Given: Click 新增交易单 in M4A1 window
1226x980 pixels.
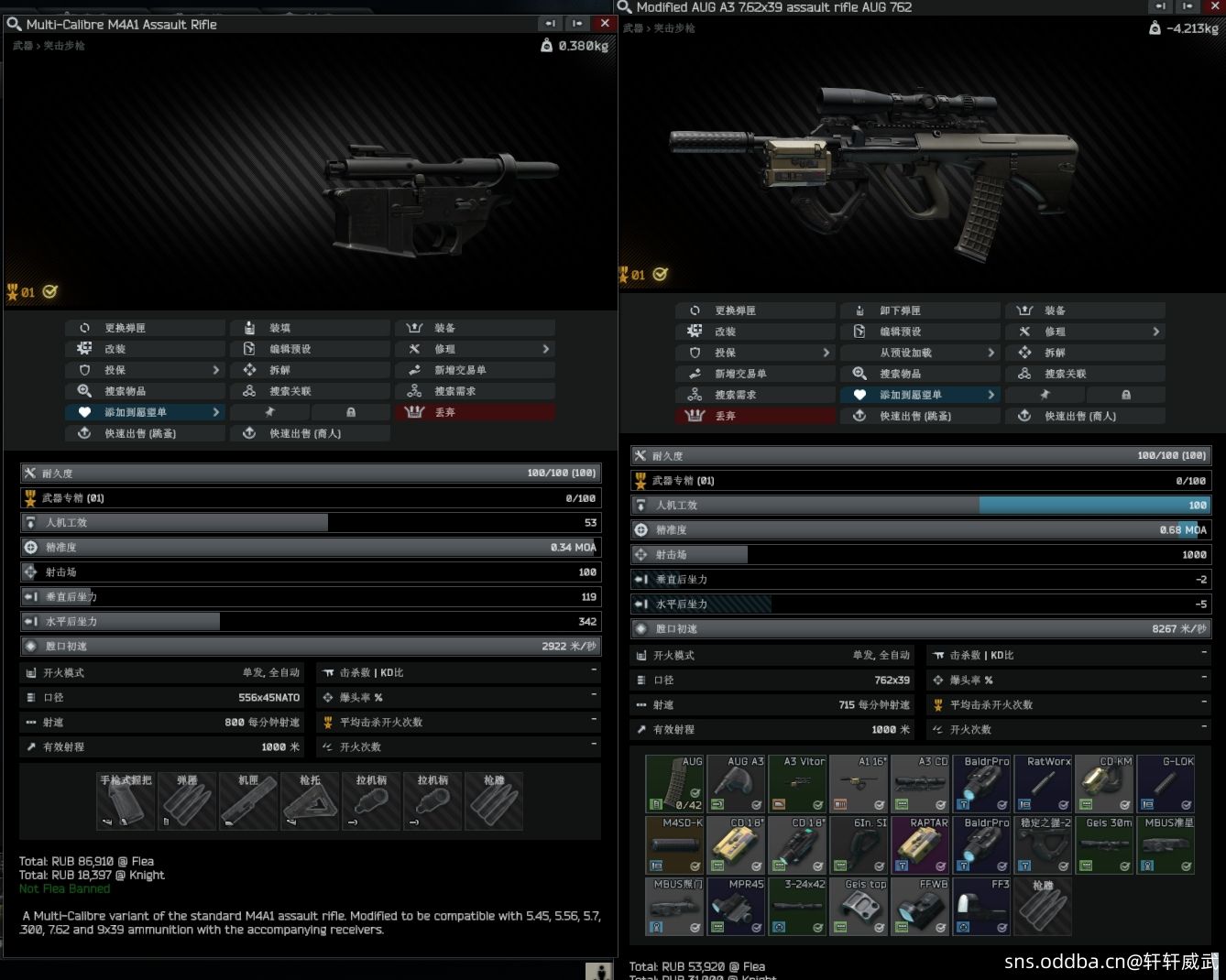Looking at the screenshot, I should (x=475, y=370).
